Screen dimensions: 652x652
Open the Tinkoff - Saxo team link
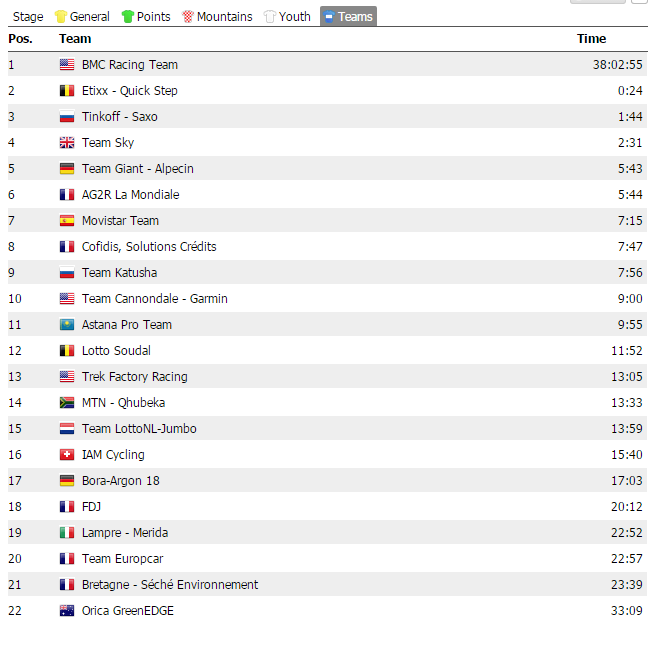click(119, 117)
